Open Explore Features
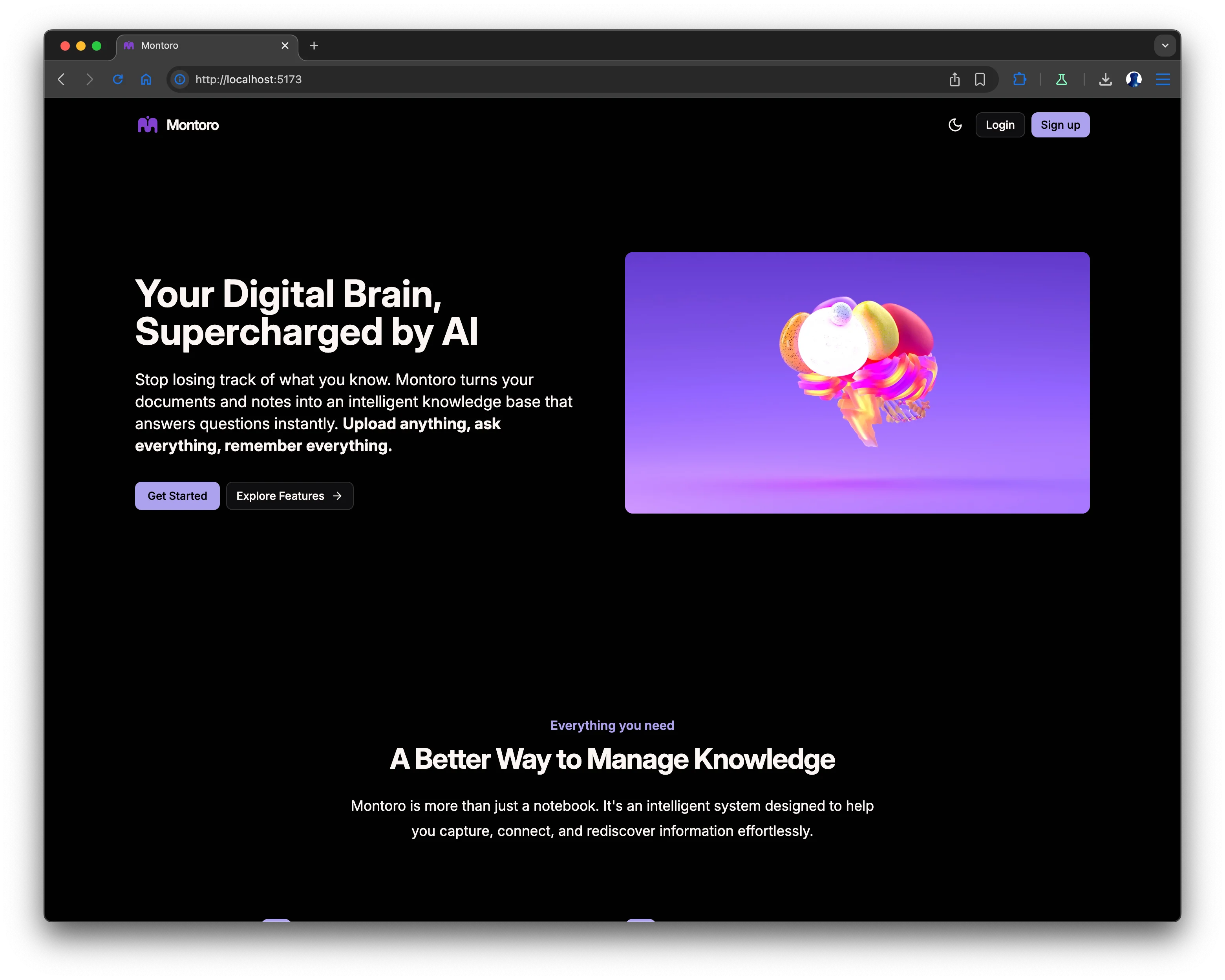1225x980 pixels. (x=290, y=495)
